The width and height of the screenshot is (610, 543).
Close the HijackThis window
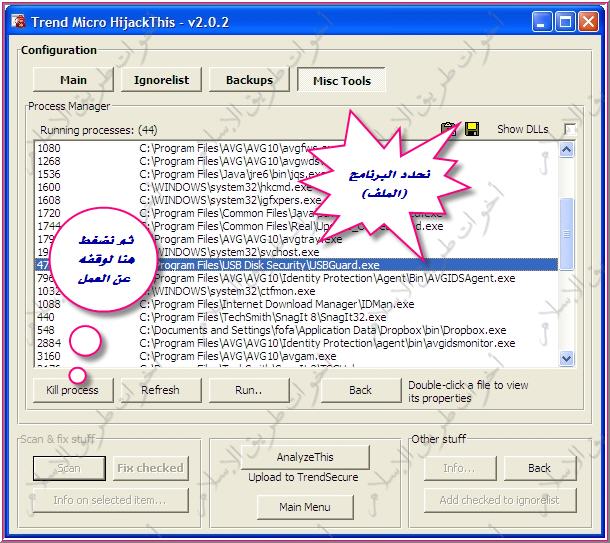tap(588, 21)
